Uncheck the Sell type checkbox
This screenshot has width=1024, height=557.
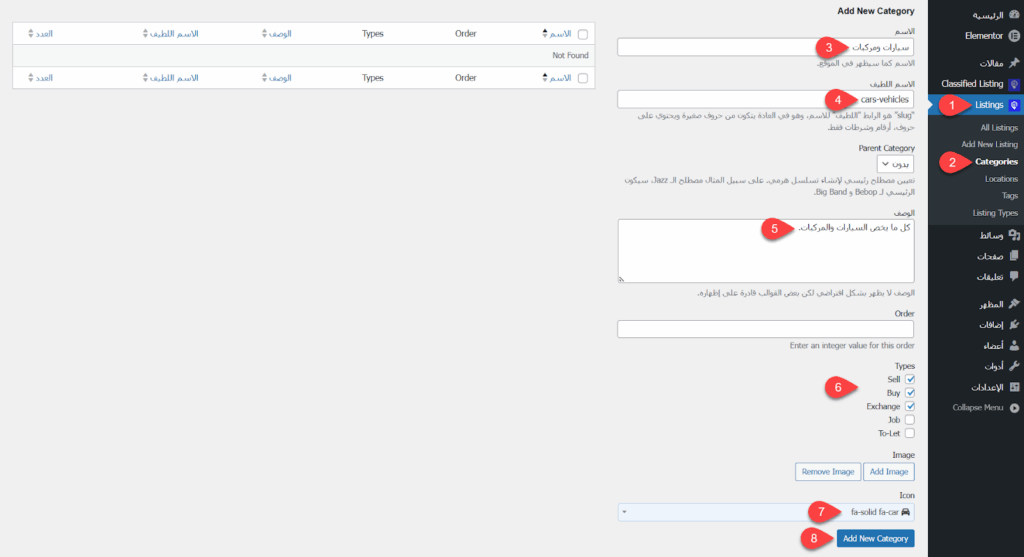coord(909,380)
